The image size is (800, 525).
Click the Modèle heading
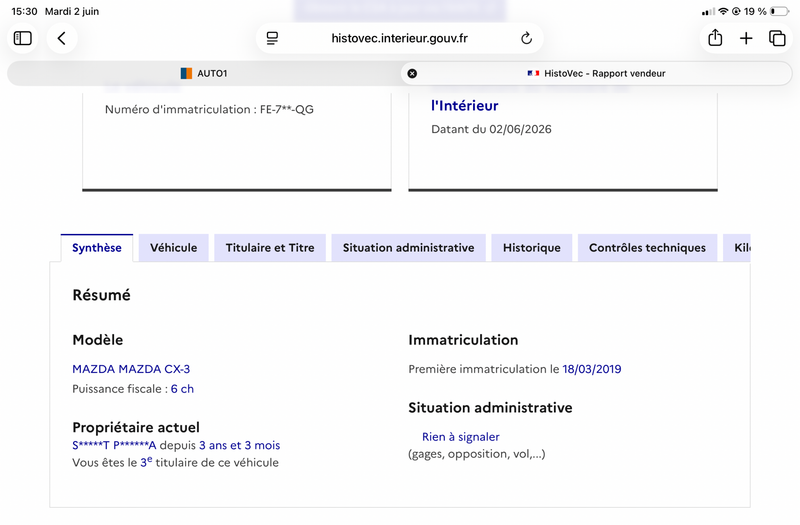98,340
